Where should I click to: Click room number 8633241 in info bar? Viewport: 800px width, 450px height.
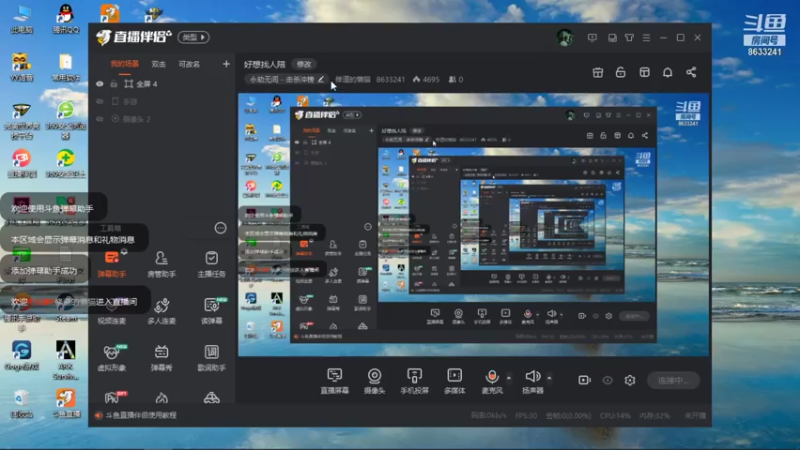coord(390,80)
